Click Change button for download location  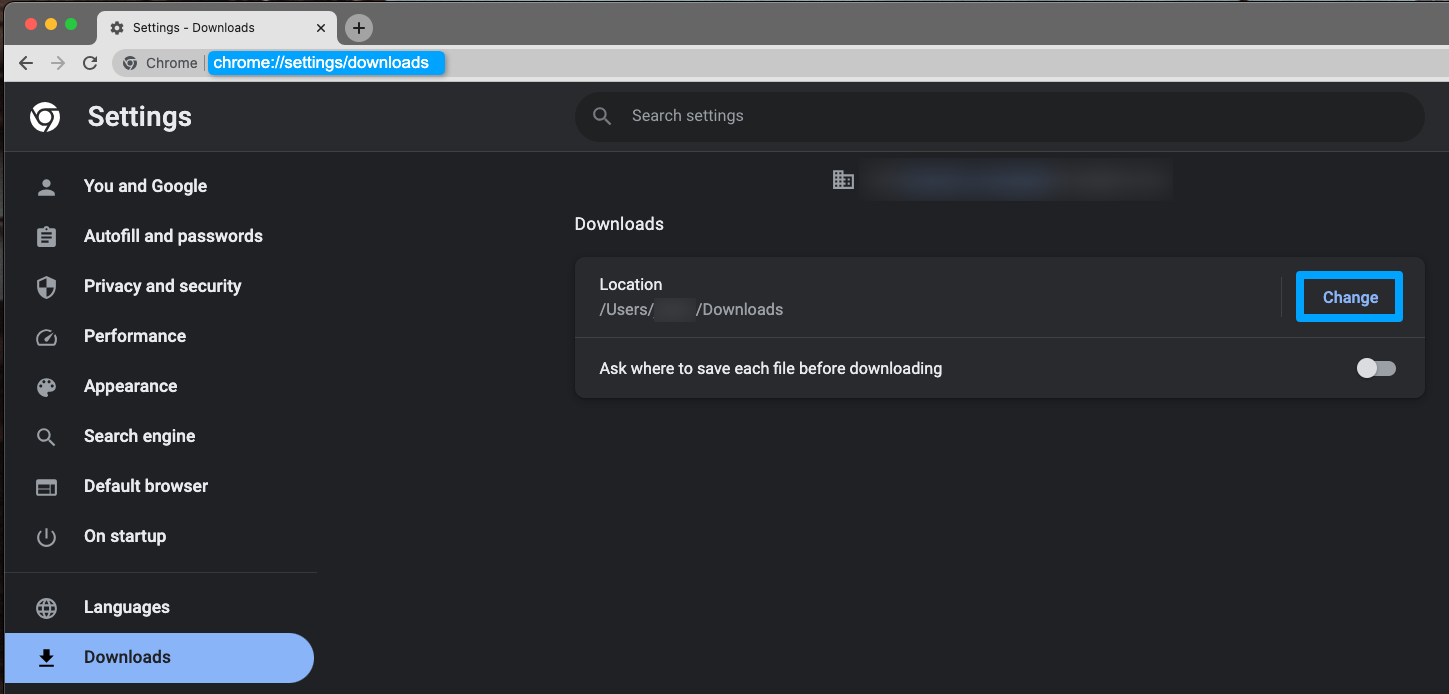pyautogui.click(x=1349, y=297)
